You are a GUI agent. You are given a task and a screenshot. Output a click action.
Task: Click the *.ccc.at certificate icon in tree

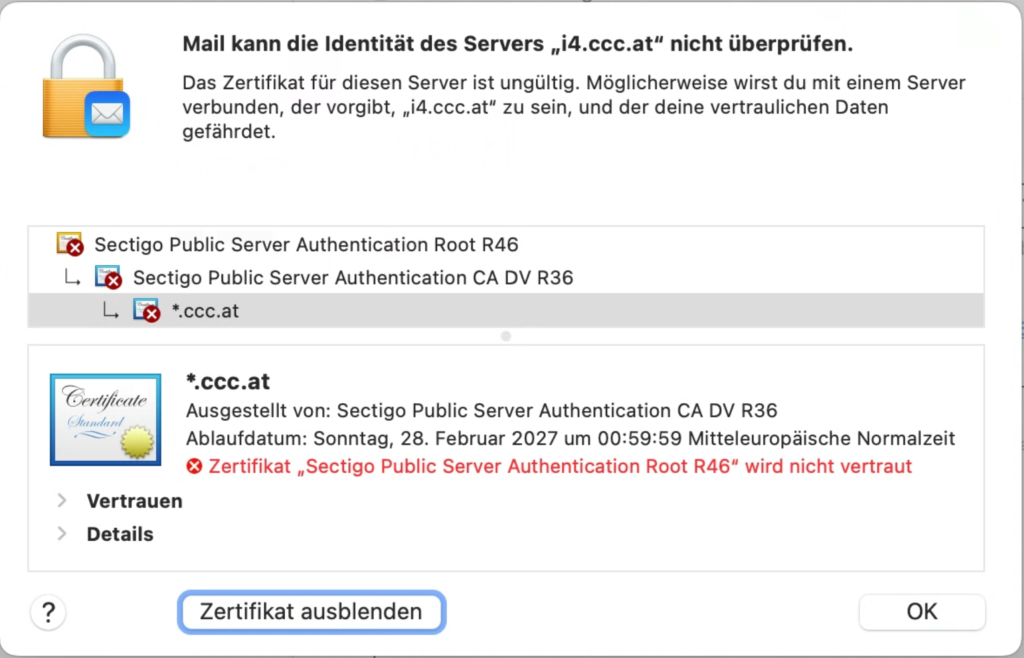pyautogui.click(x=146, y=310)
